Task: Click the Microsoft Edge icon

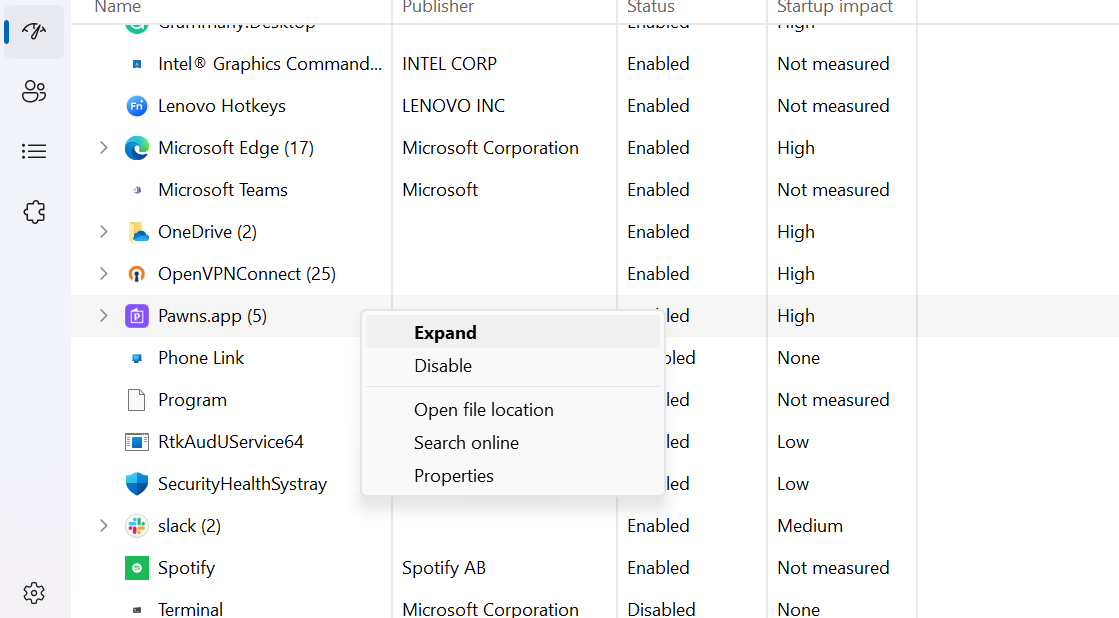Action: [x=137, y=148]
